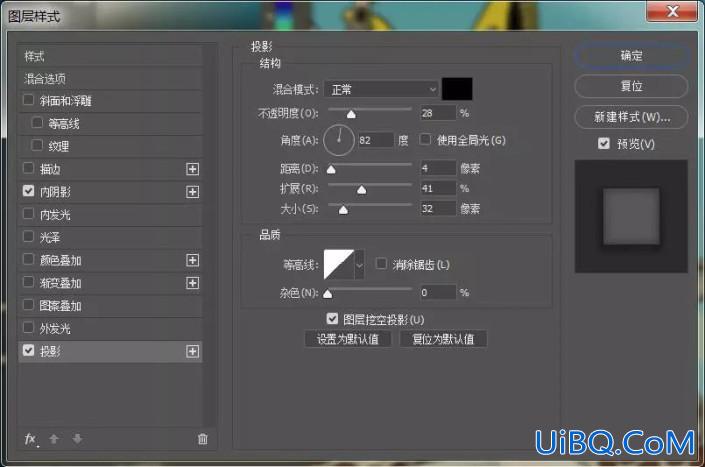Delete effect with the trash icon

203,439
